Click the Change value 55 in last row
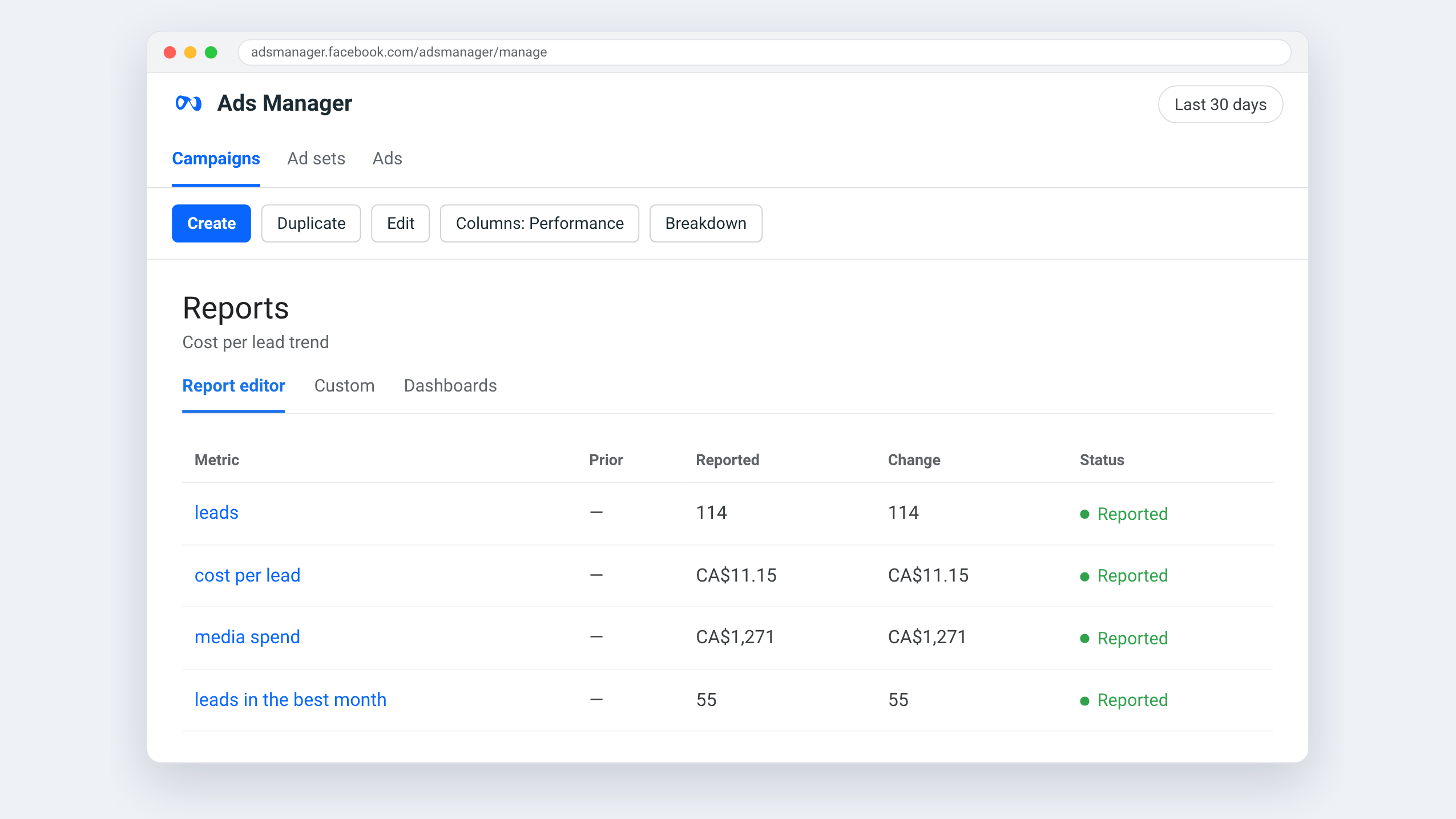Viewport: 1456px width, 819px height. [898, 700]
